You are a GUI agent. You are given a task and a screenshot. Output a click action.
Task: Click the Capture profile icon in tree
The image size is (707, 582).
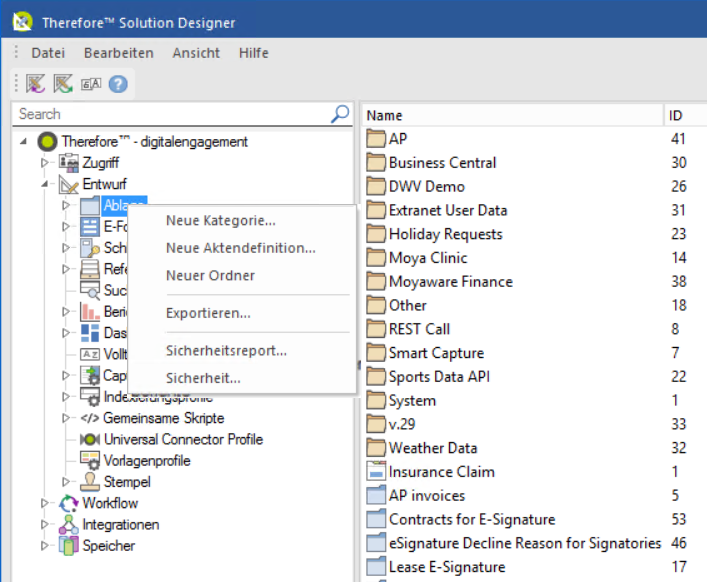(90, 376)
